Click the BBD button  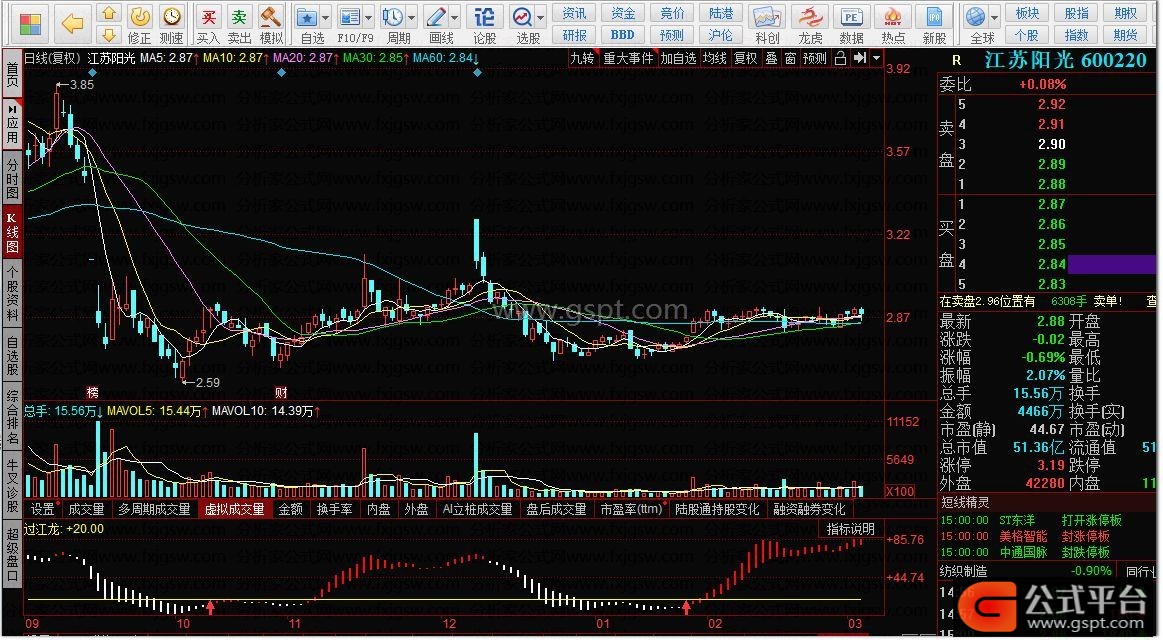tap(623, 35)
